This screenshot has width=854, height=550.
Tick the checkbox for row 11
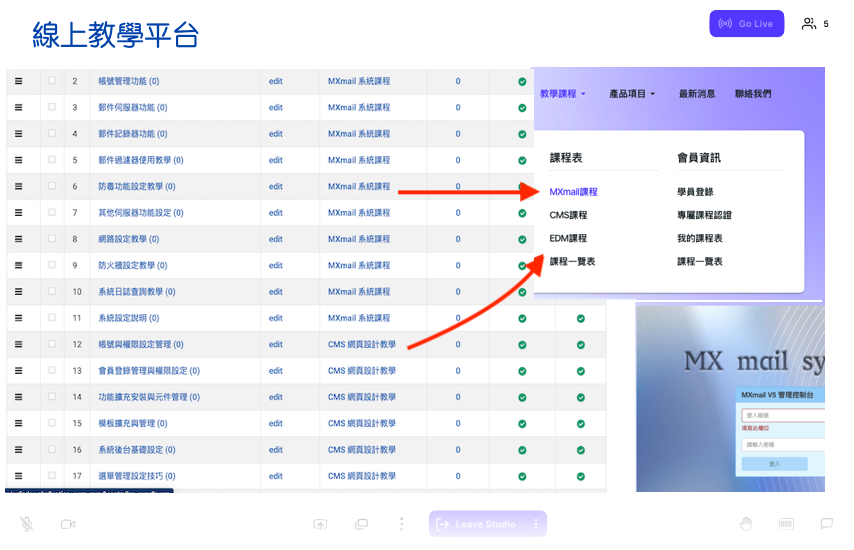[52, 317]
